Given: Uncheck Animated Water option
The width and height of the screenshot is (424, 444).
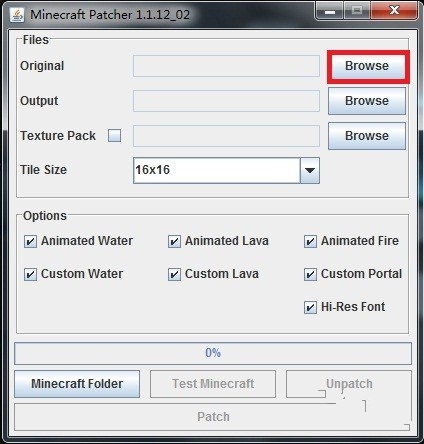Looking at the screenshot, I should 30,241.
